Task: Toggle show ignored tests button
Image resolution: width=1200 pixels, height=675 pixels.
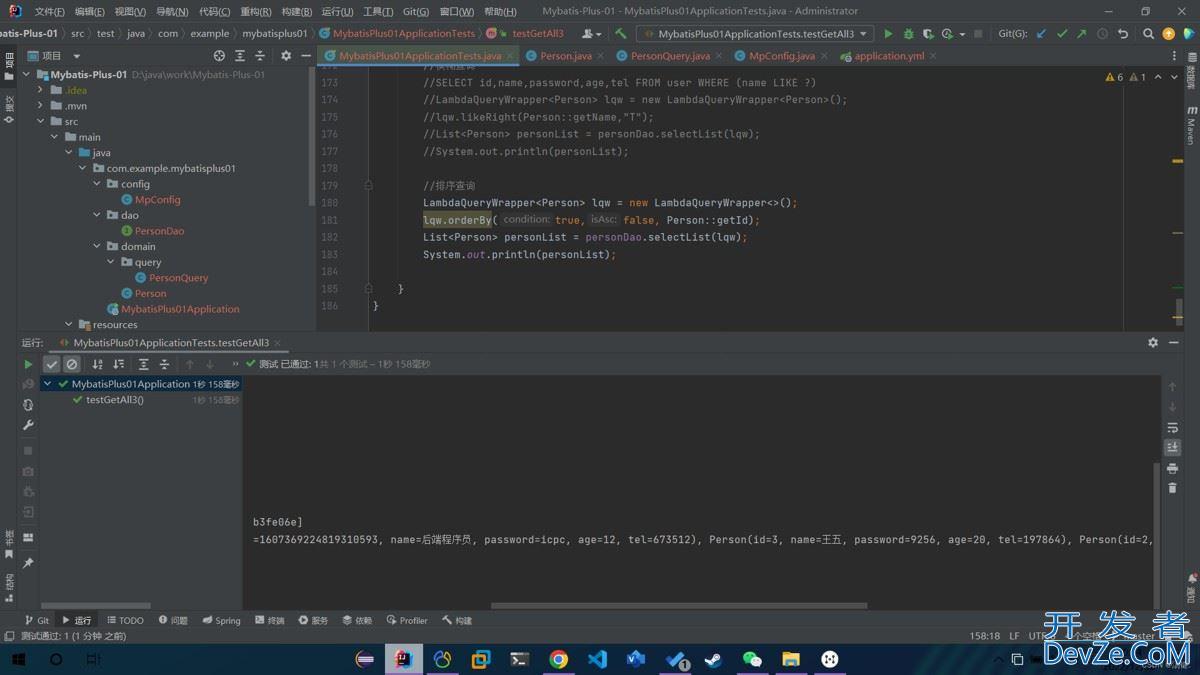Action: [72, 364]
